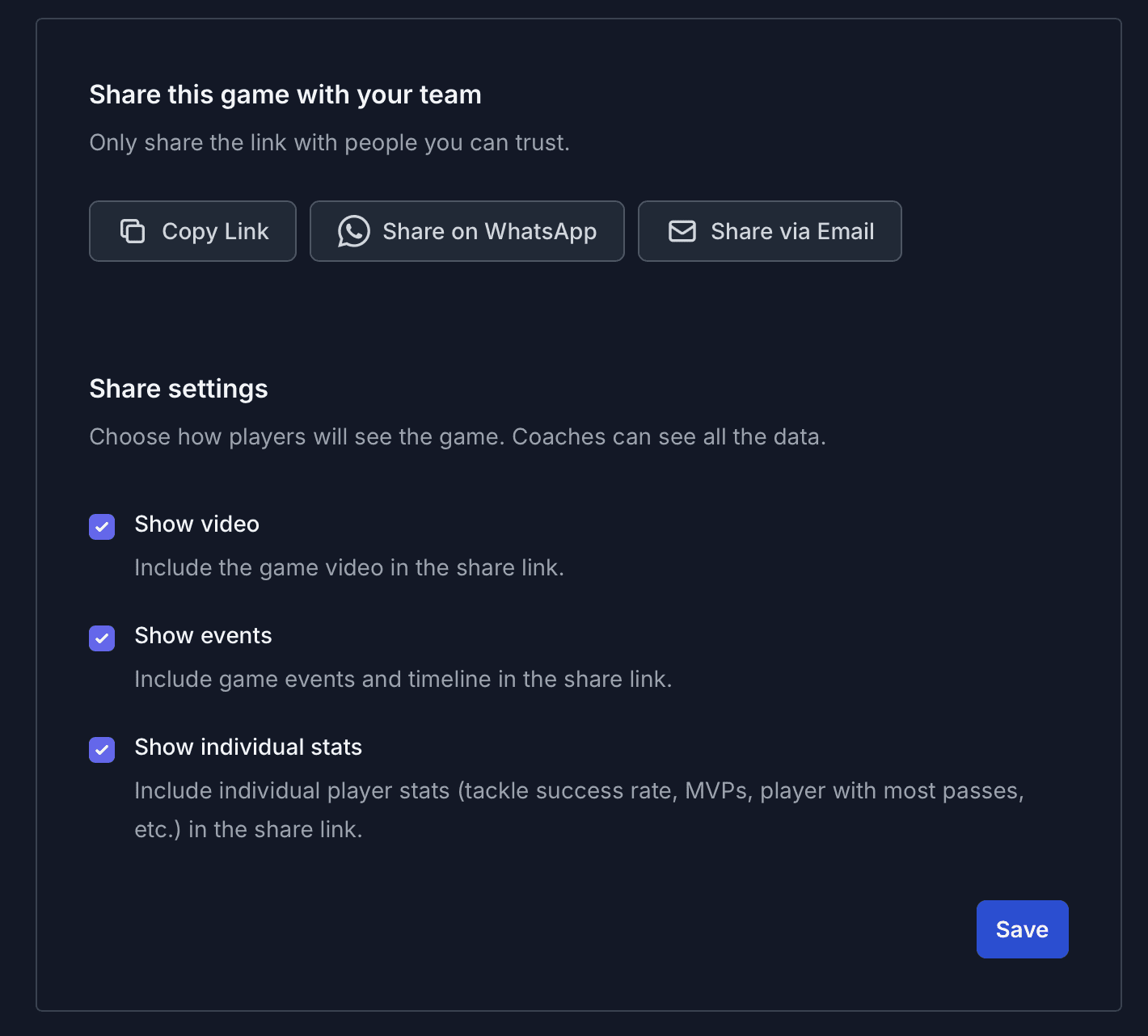The image size is (1148, 1036).
Task: Click the "Show events" label text
Action: (203, 636)
